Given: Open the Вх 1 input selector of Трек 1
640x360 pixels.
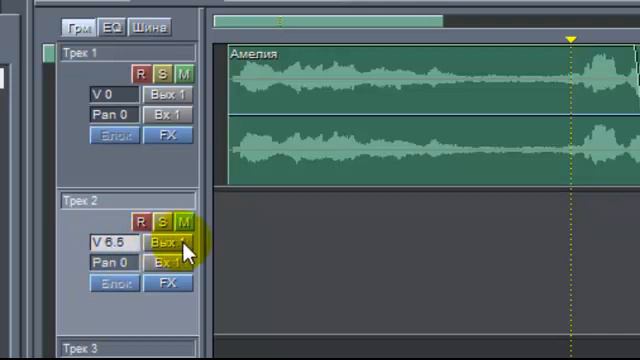Looking at the screenshot, I should [168, 115].
